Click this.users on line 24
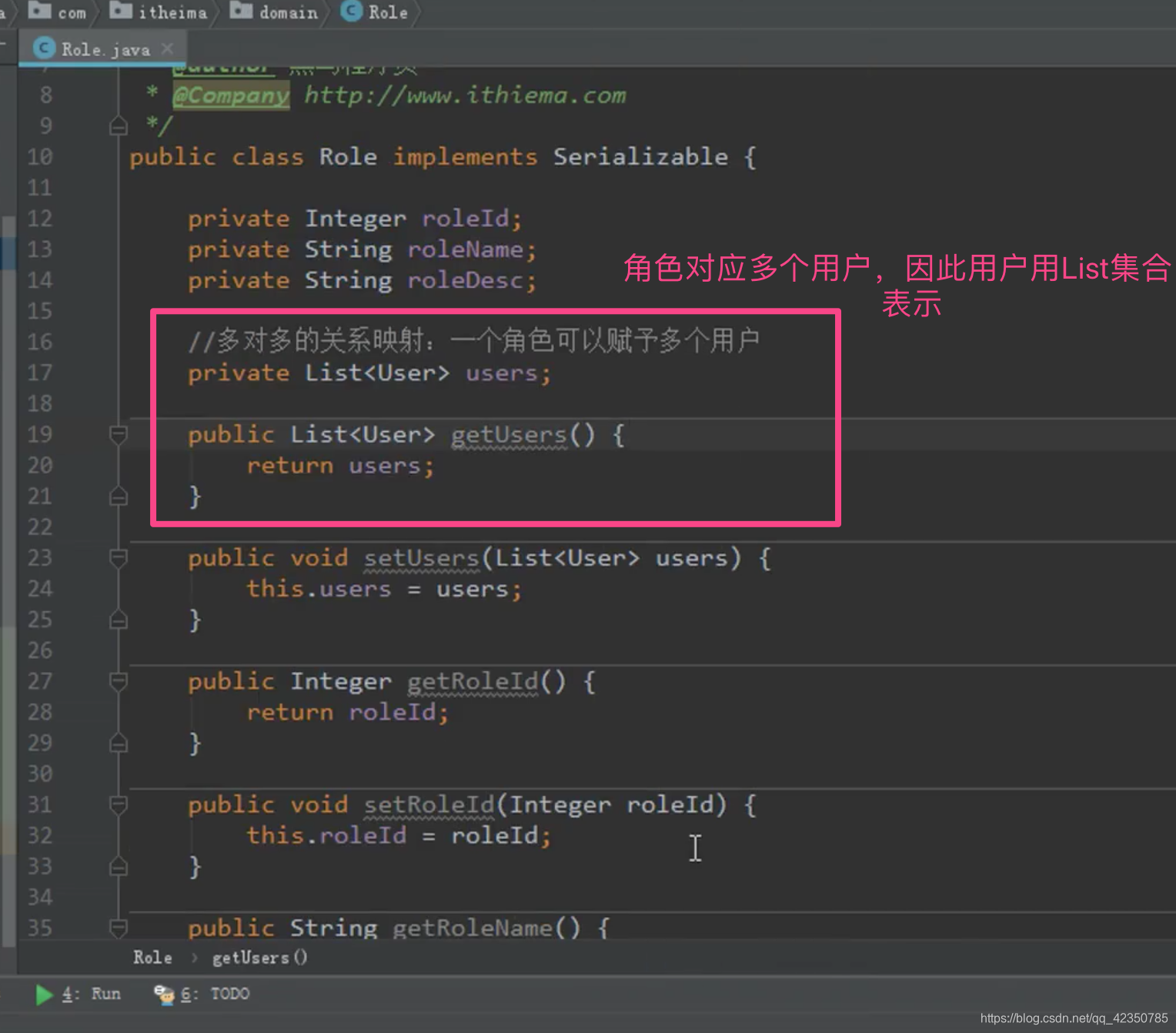 point(319,589)
